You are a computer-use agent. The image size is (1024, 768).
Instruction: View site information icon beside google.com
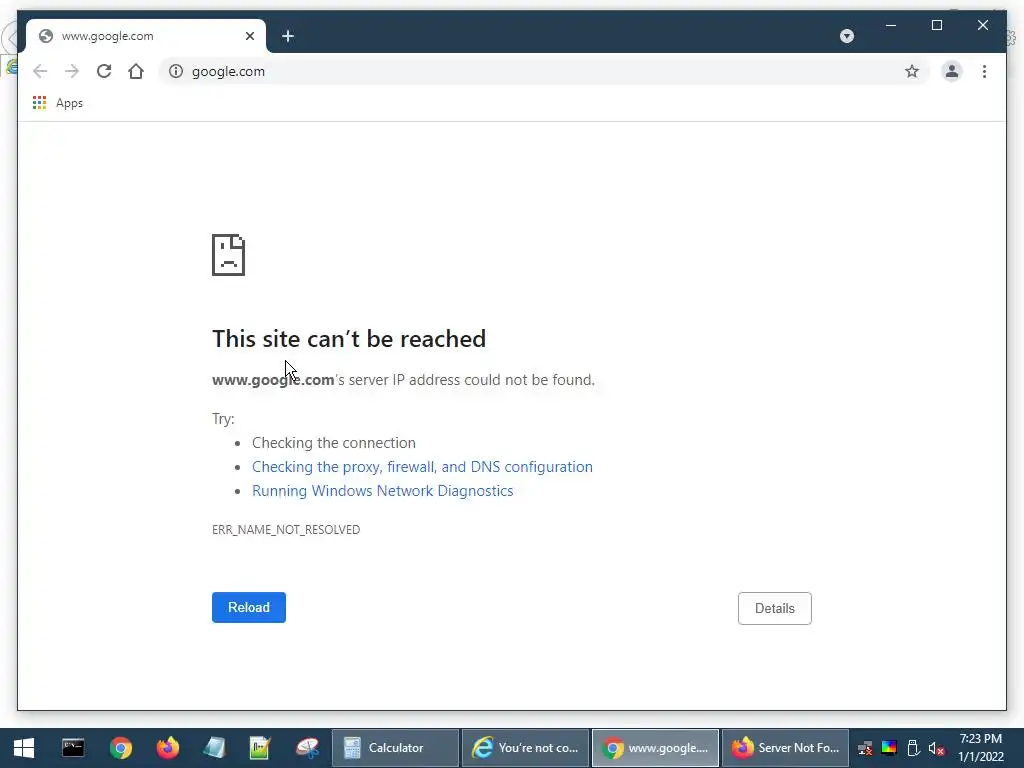tap(176, 71)
